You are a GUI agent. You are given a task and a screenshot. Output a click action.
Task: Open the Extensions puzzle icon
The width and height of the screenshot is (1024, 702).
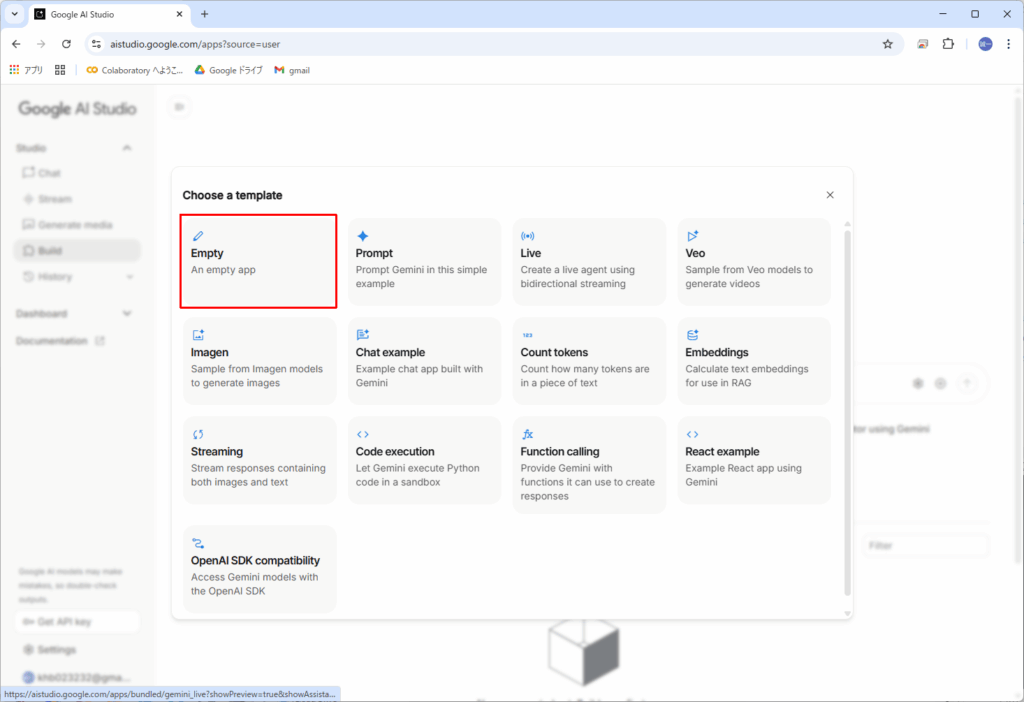click(948, 44)
